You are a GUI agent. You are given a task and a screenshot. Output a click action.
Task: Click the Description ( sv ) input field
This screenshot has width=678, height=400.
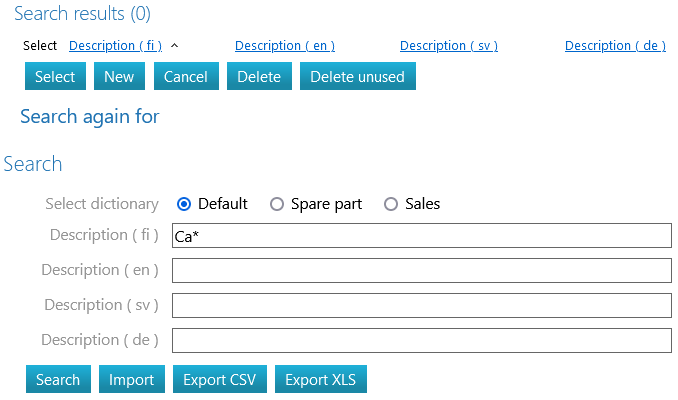coord(421,305)
